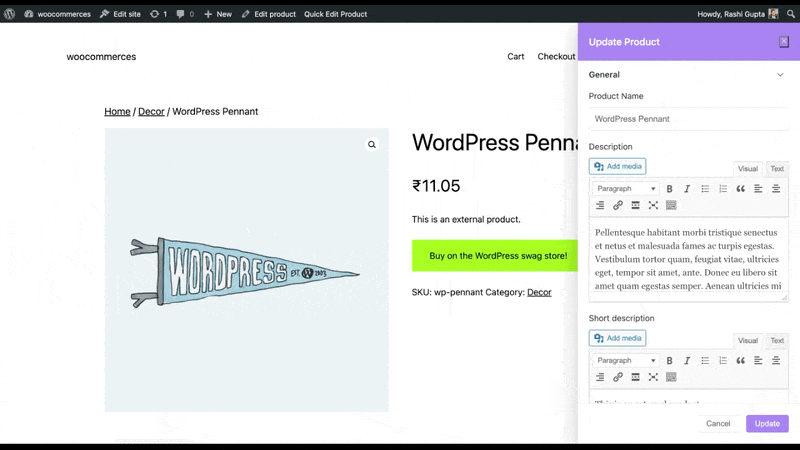Viewport: 800px width, 450px height.
Task: Open the woocommerces dashboard menu
Action: (57, 14)
